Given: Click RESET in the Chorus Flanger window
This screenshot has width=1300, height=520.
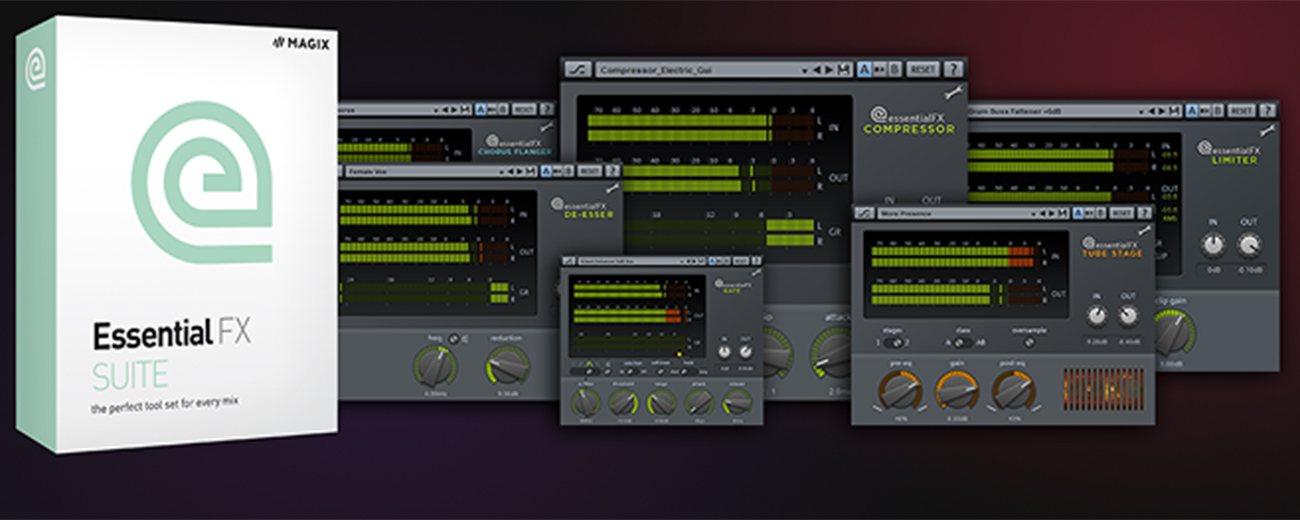Looking at the screenshot, I should click(524, 109).
